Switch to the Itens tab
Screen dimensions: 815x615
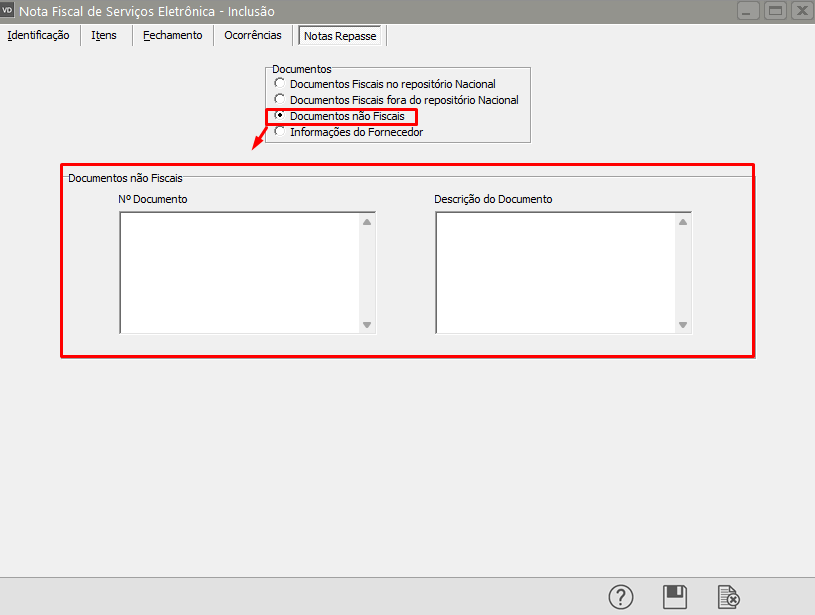pyautogui.click(x=104, y=35)
